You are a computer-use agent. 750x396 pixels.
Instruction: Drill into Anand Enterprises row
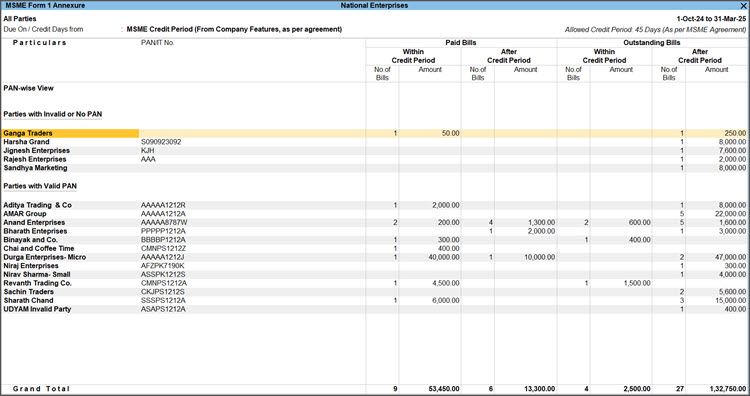click(375, 222)
